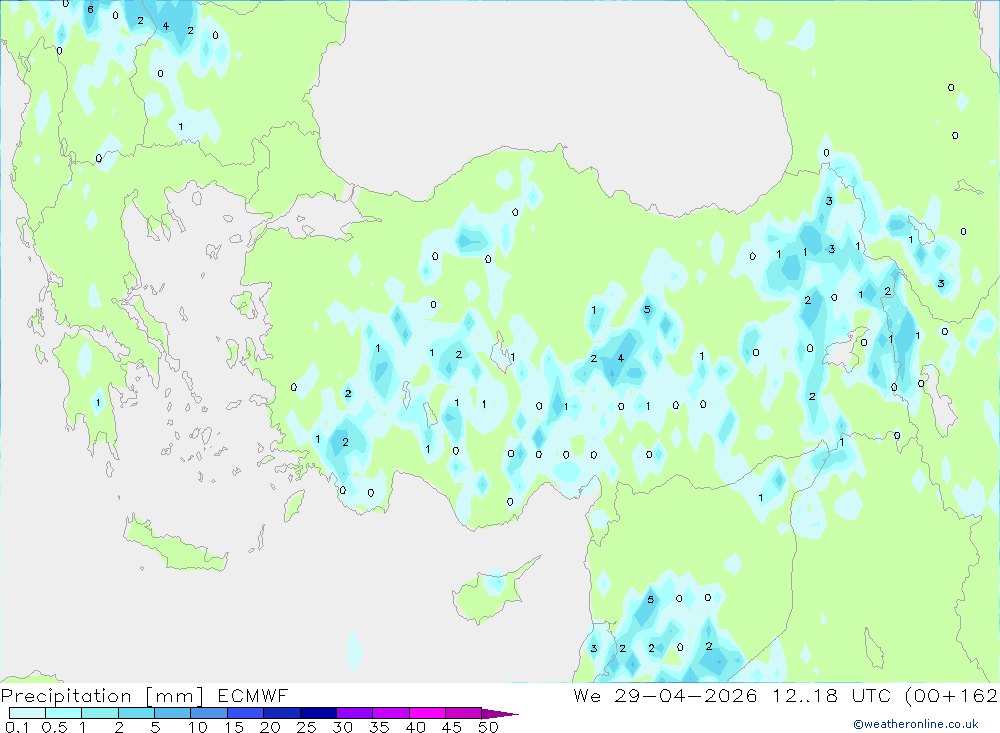The image size is (1000, 733).
Task: Click the lightest legend swatch between 0.1 and 0.5
Action: pyautogui.click(x=27, y=713)
